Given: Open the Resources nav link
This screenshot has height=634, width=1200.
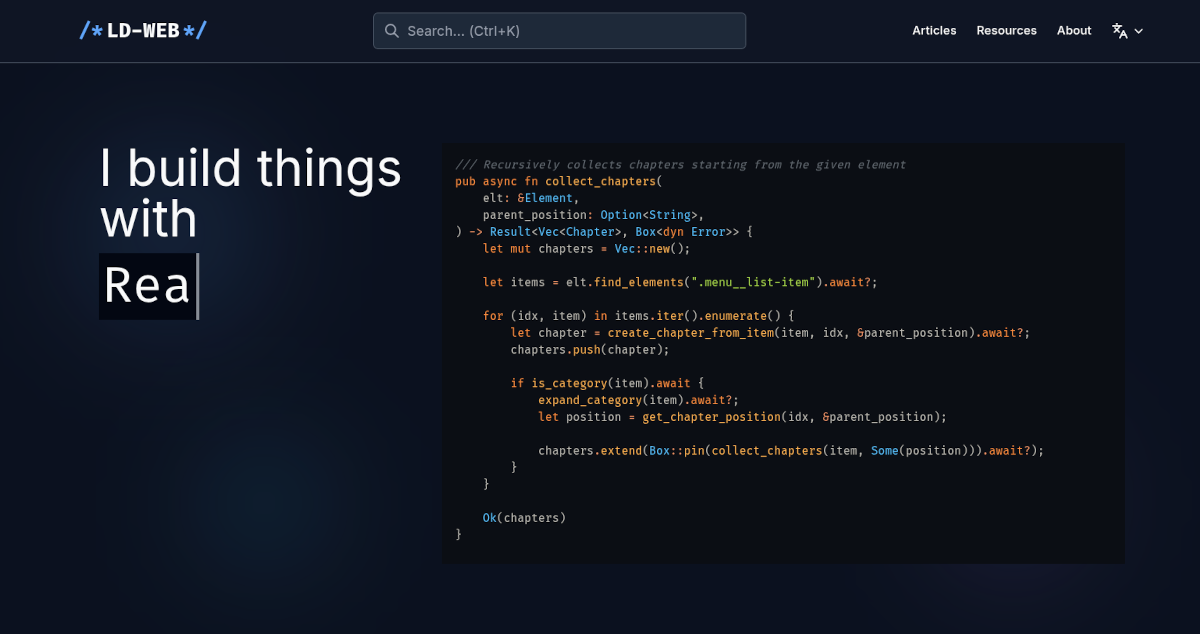Looking at the screenshot, I should pos(1006,31).
